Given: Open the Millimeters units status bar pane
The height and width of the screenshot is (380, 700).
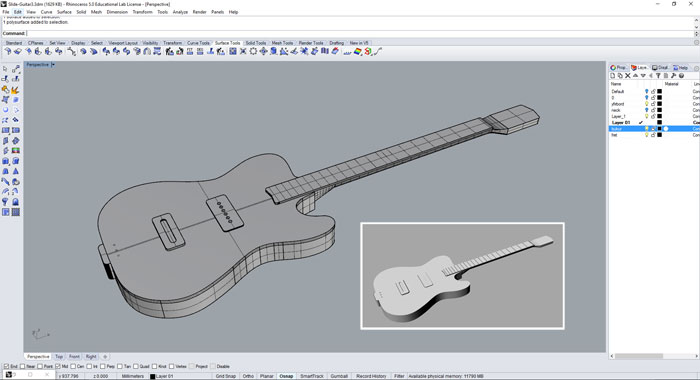Looking at the screenshot, I should pos(133,376).
